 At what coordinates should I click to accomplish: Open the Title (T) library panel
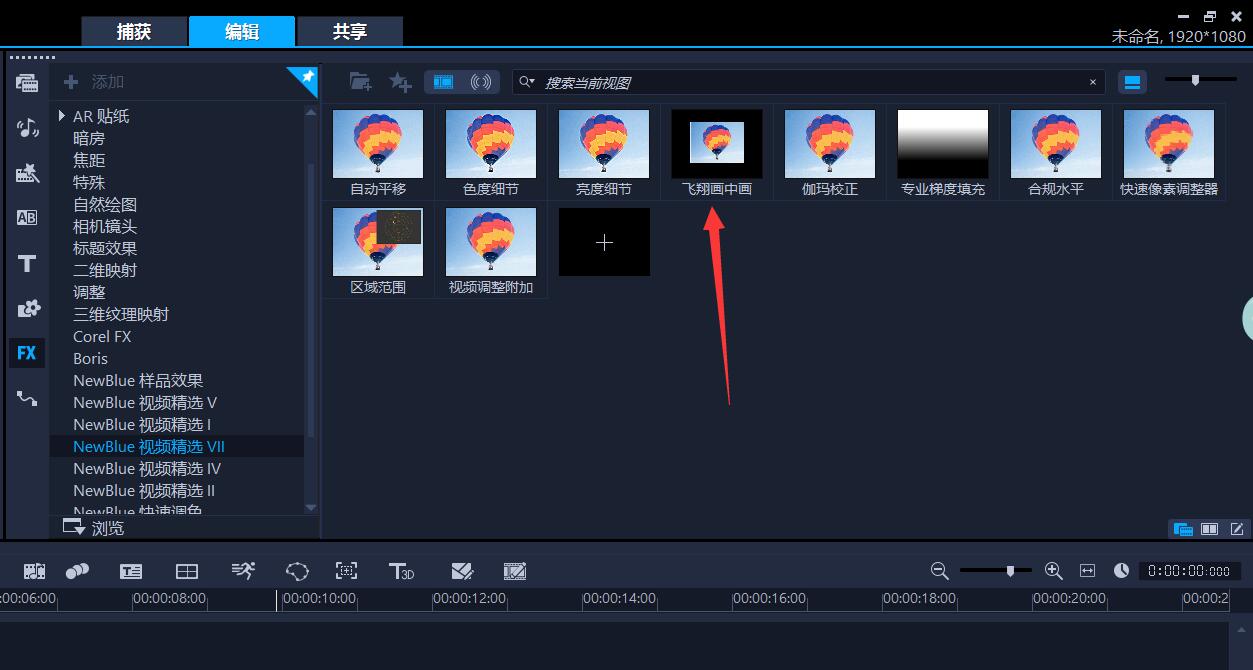click(x=27, y=264)
